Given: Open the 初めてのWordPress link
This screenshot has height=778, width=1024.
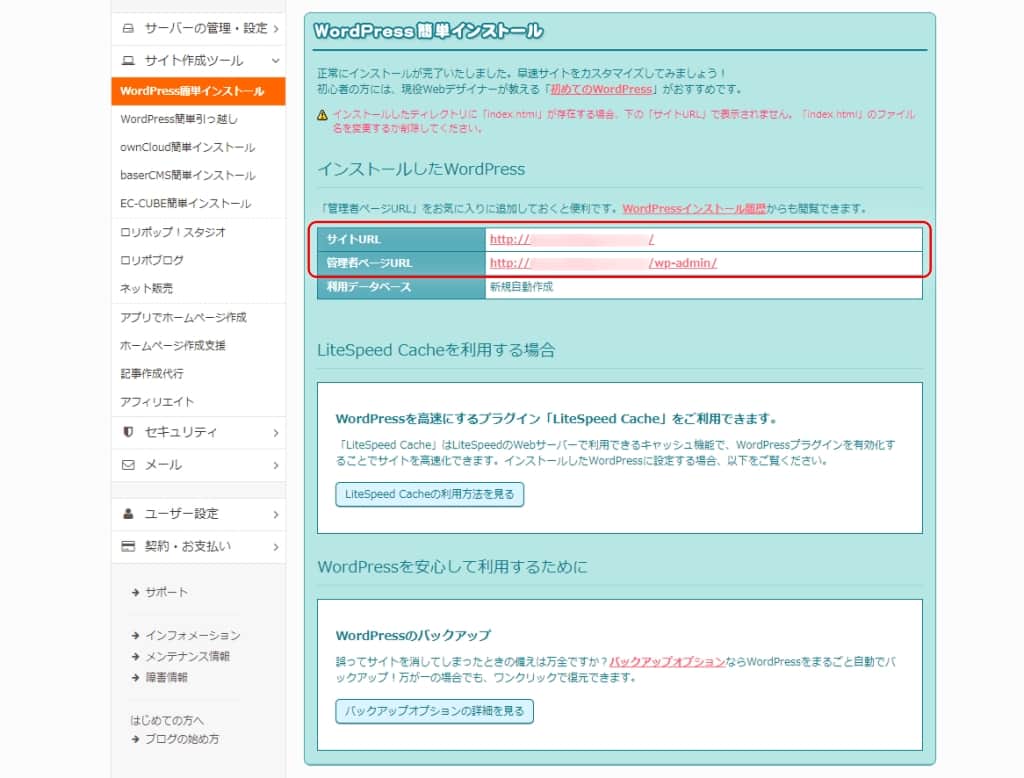Looking at the screenshot, I should point(601,89).
